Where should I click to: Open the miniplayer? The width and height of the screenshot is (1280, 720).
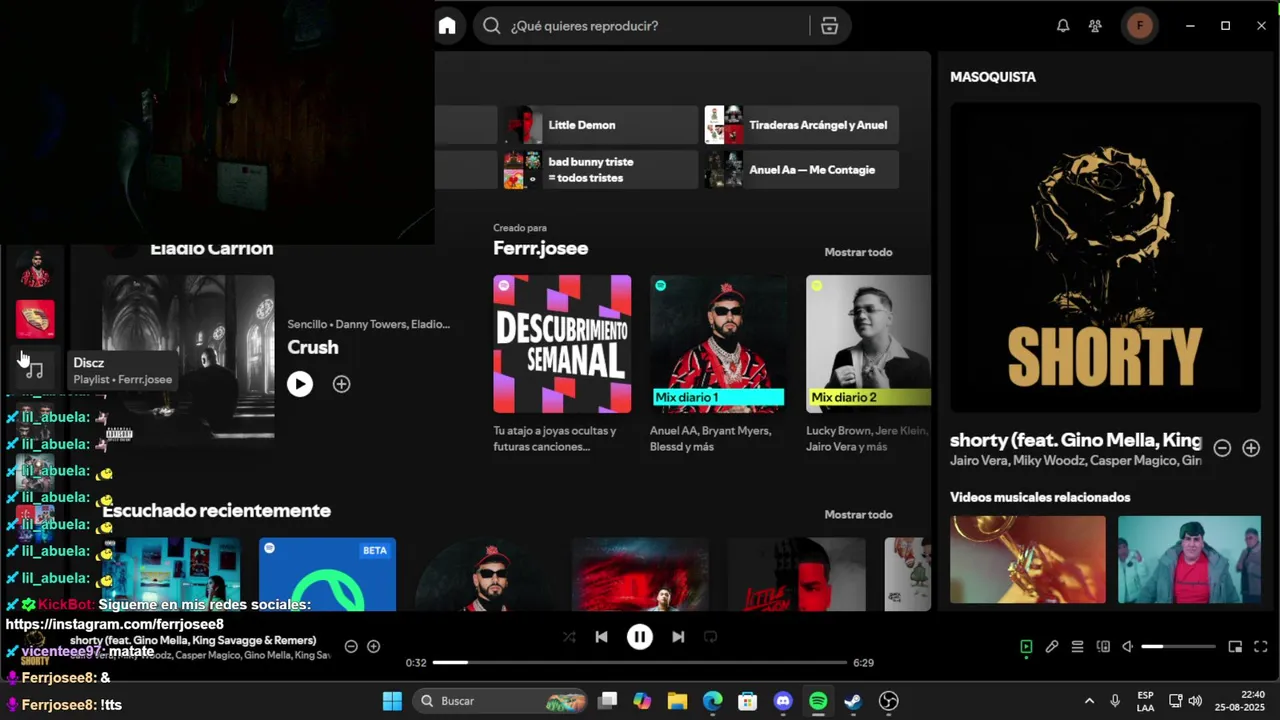click(1235, 647)
